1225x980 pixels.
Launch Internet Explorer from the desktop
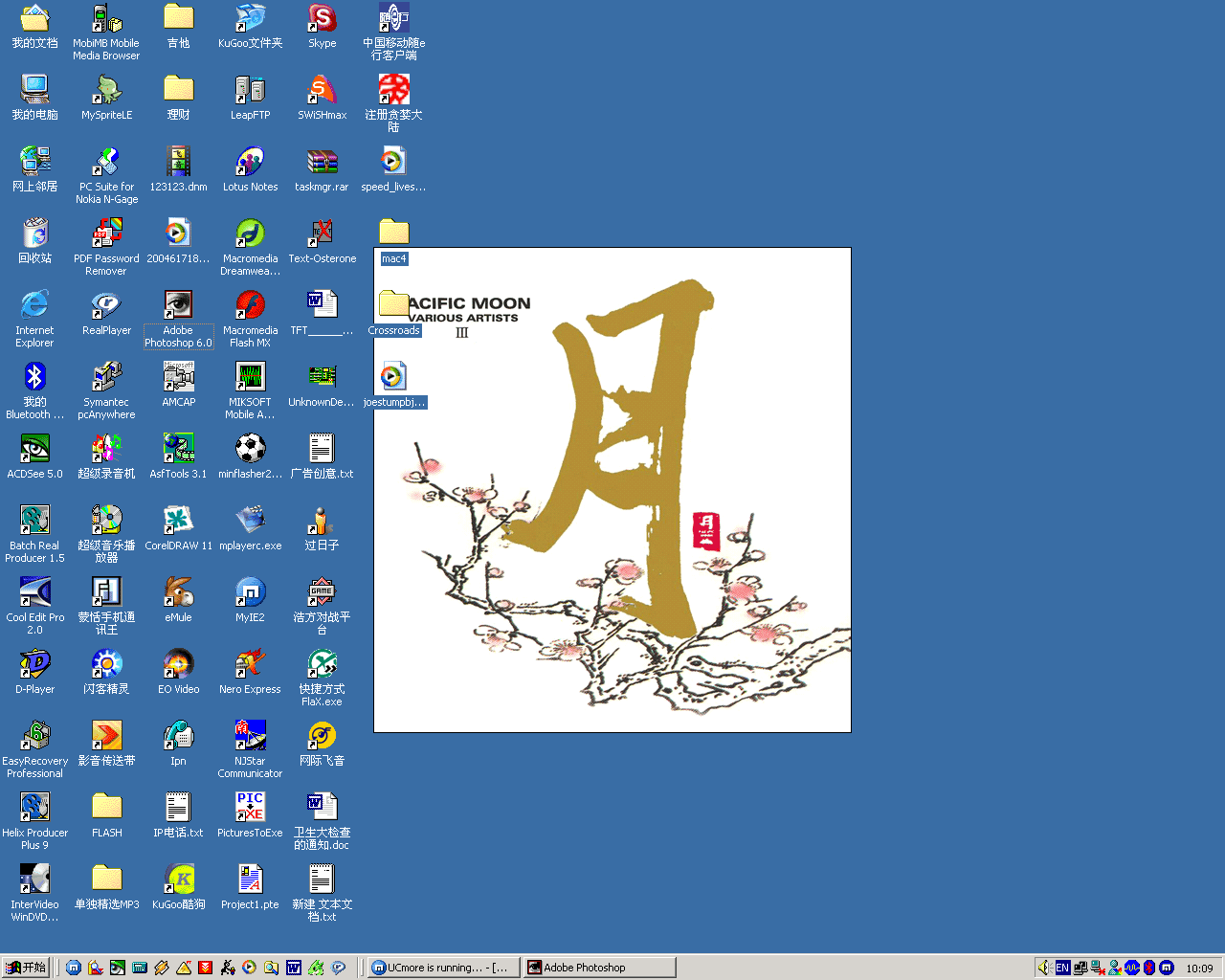[34, 319]
